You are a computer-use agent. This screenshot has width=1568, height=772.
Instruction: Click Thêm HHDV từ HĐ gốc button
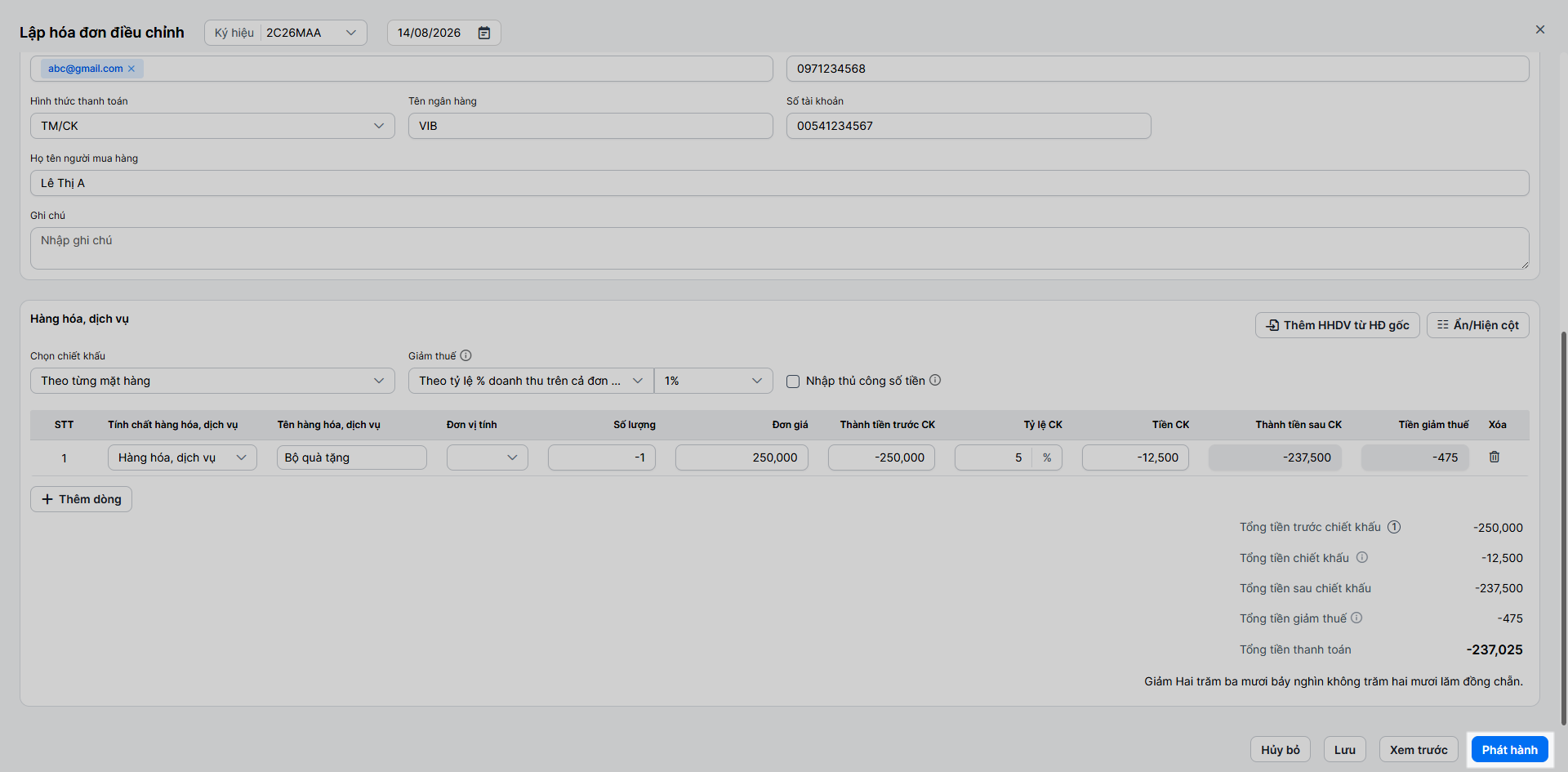[x=1338, y=325]
